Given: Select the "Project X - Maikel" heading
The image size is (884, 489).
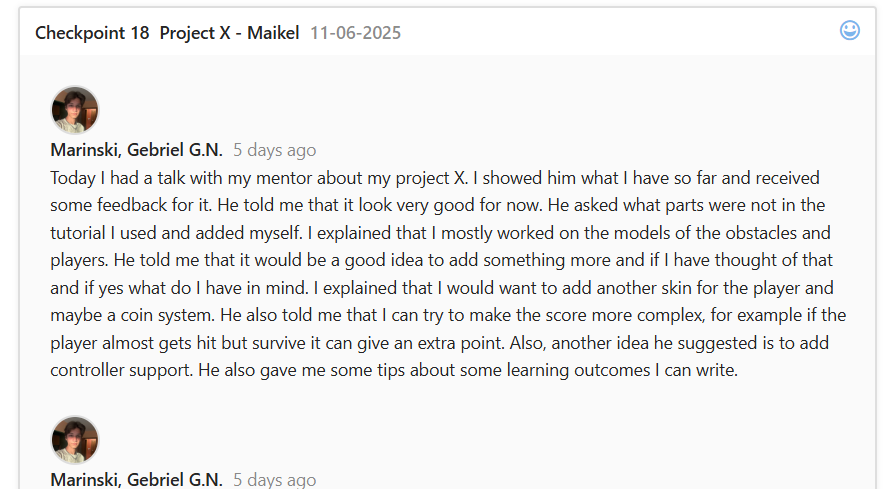Looking at the screenshot, I should [229, 33].
